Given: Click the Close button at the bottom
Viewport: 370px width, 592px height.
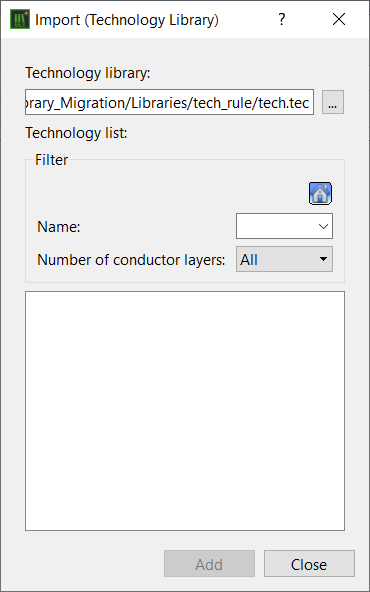Looking at the screenshot, I should coord(309,563).
